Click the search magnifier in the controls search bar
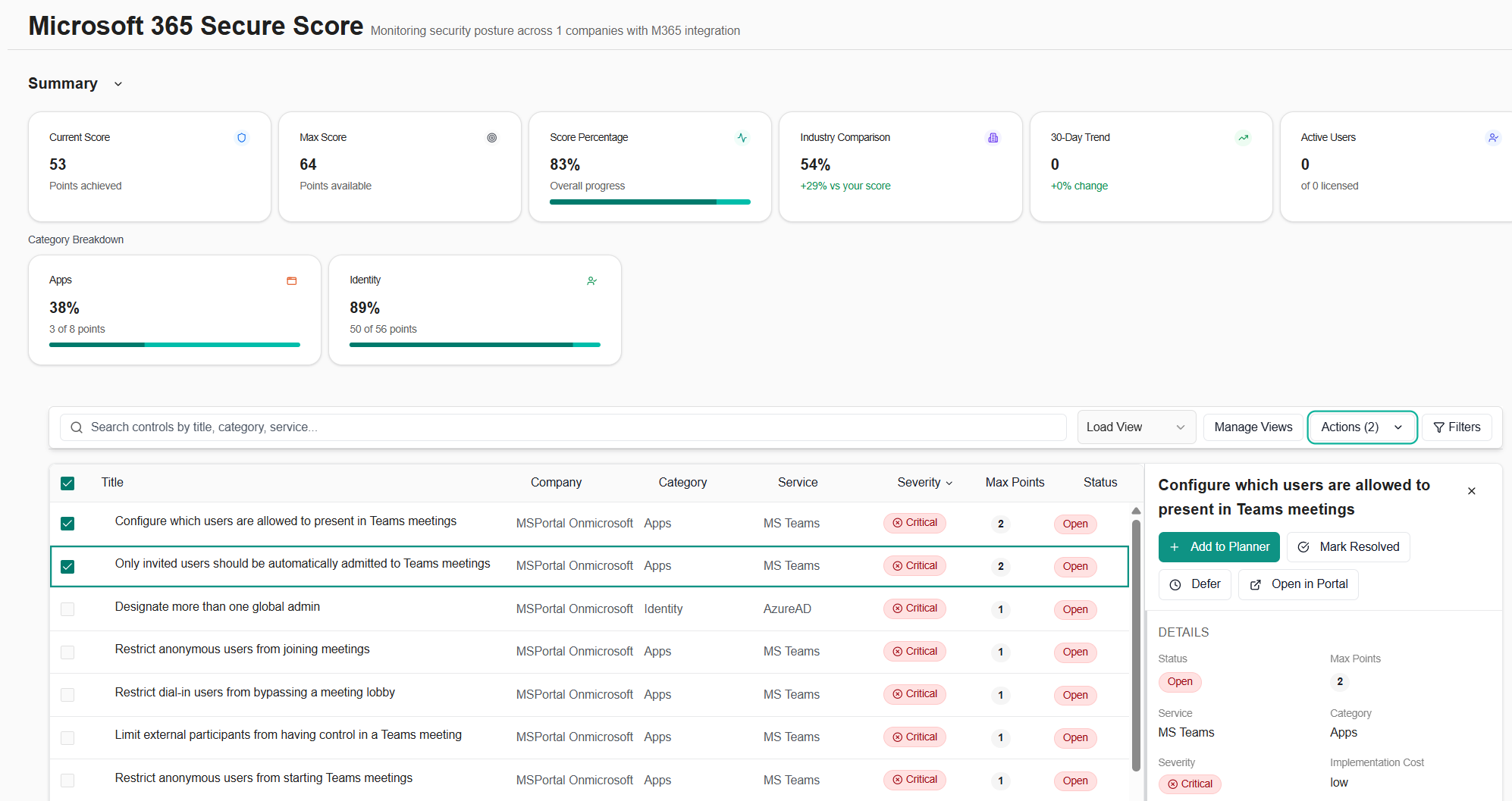The height and width of the screenshot is (801, 1512). pyautogui.click(x=76, y=427)
